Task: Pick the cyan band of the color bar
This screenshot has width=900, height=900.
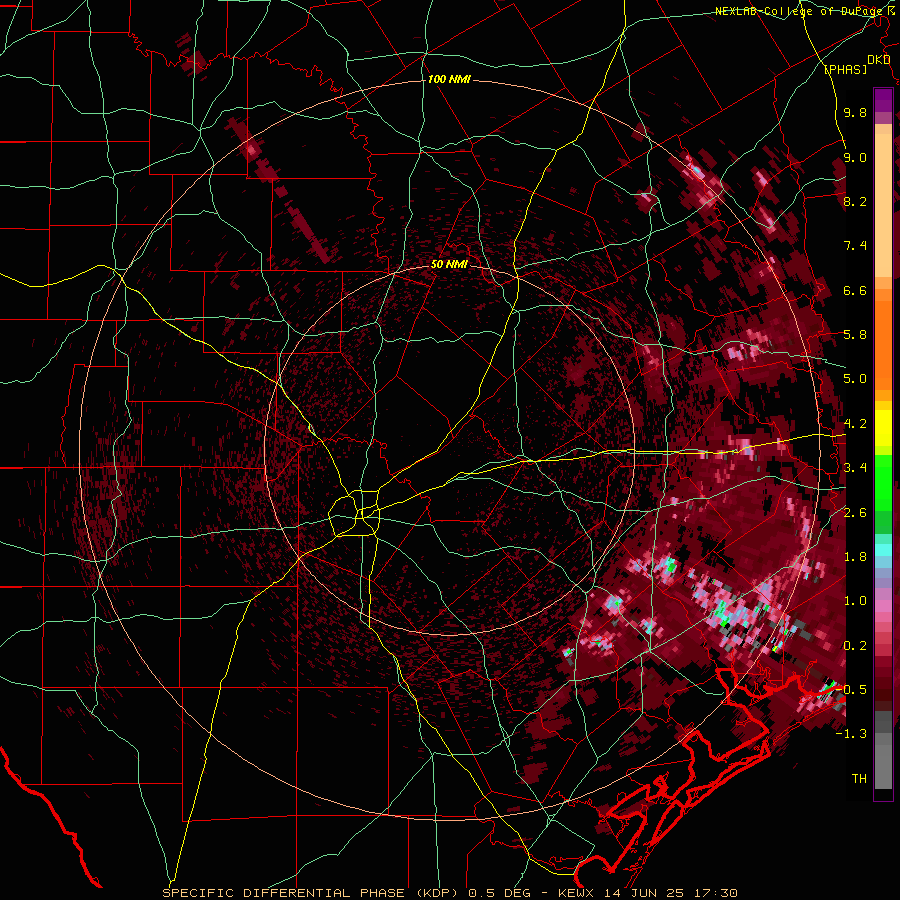Action: coord(883,550)
